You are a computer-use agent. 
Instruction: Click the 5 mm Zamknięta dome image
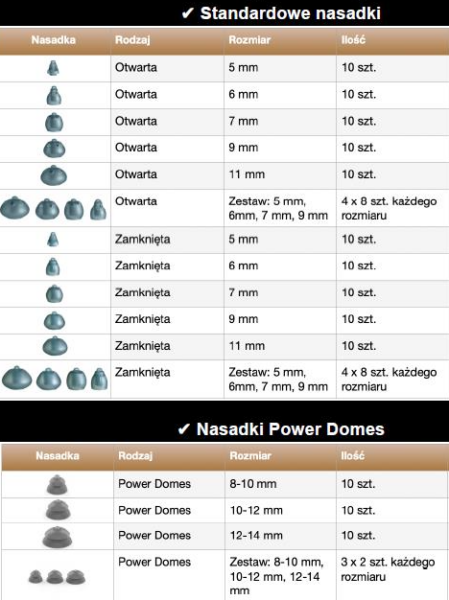[53, 240]
